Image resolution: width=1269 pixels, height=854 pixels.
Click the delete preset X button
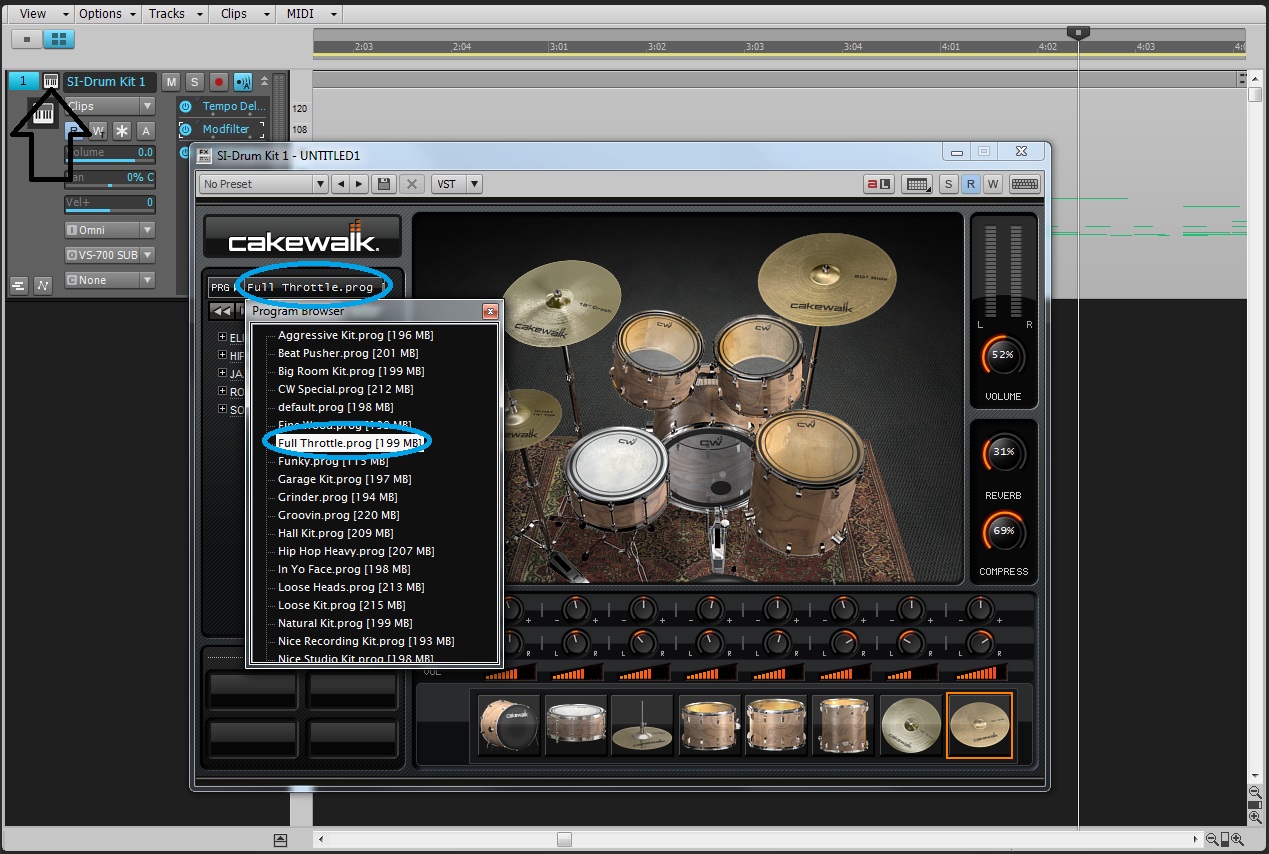411,184
